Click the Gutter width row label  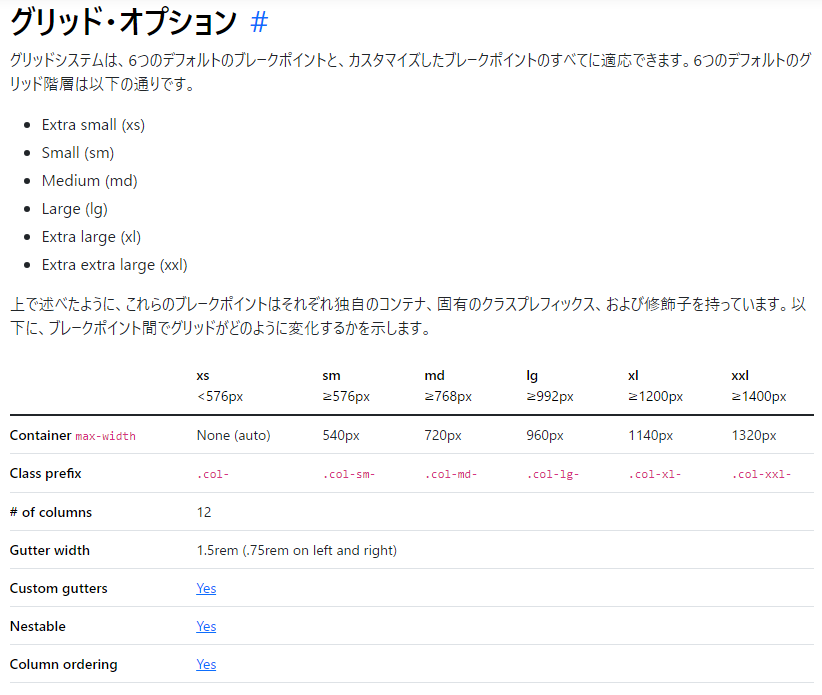pyautogui.click(x=49, y=550)
